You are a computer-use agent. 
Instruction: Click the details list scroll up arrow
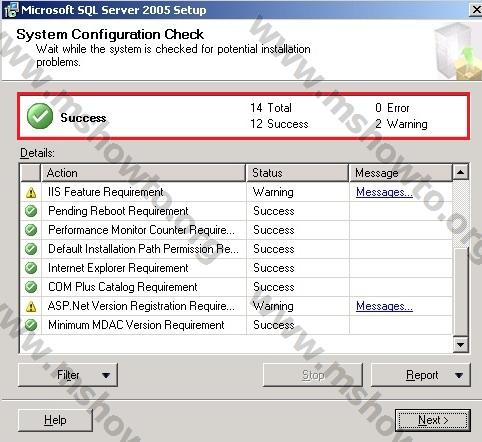point(461,172)
